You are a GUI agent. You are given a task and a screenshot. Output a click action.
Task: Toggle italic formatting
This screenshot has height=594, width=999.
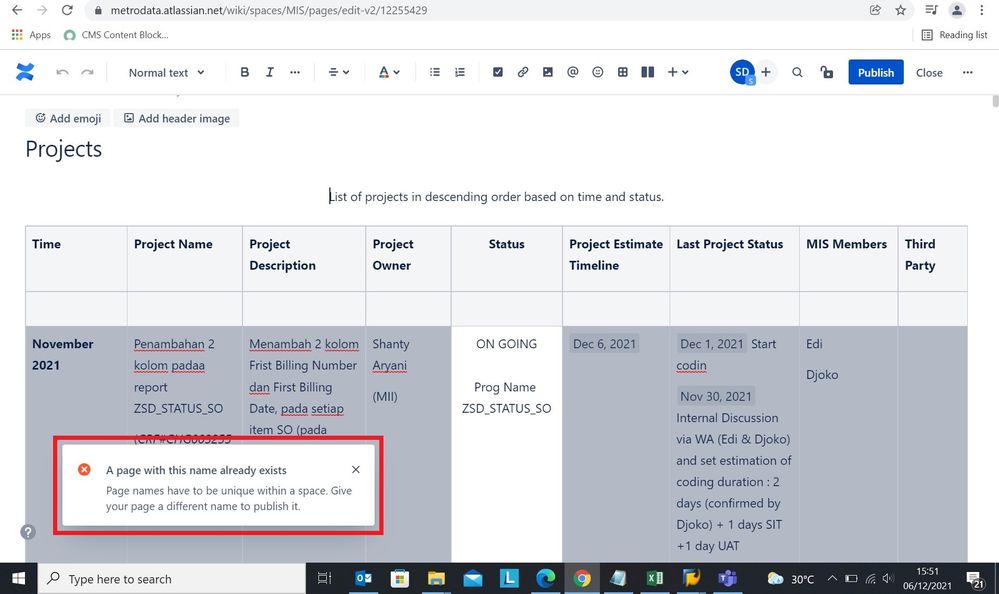[x=270, y=72]
